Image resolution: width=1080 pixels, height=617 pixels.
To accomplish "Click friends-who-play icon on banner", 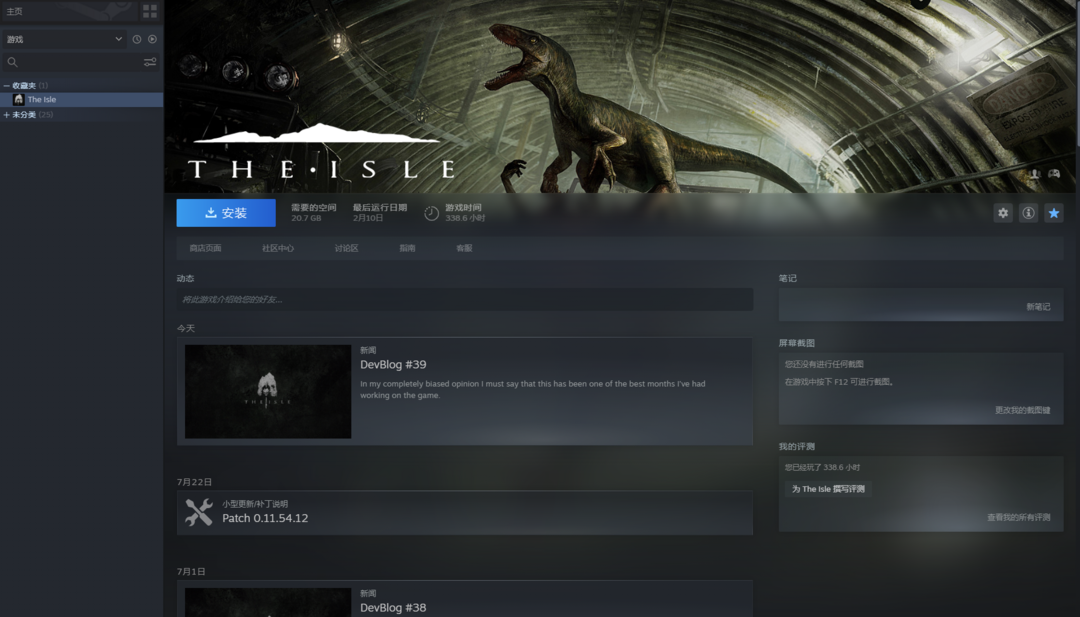I will click(1034, 174).
